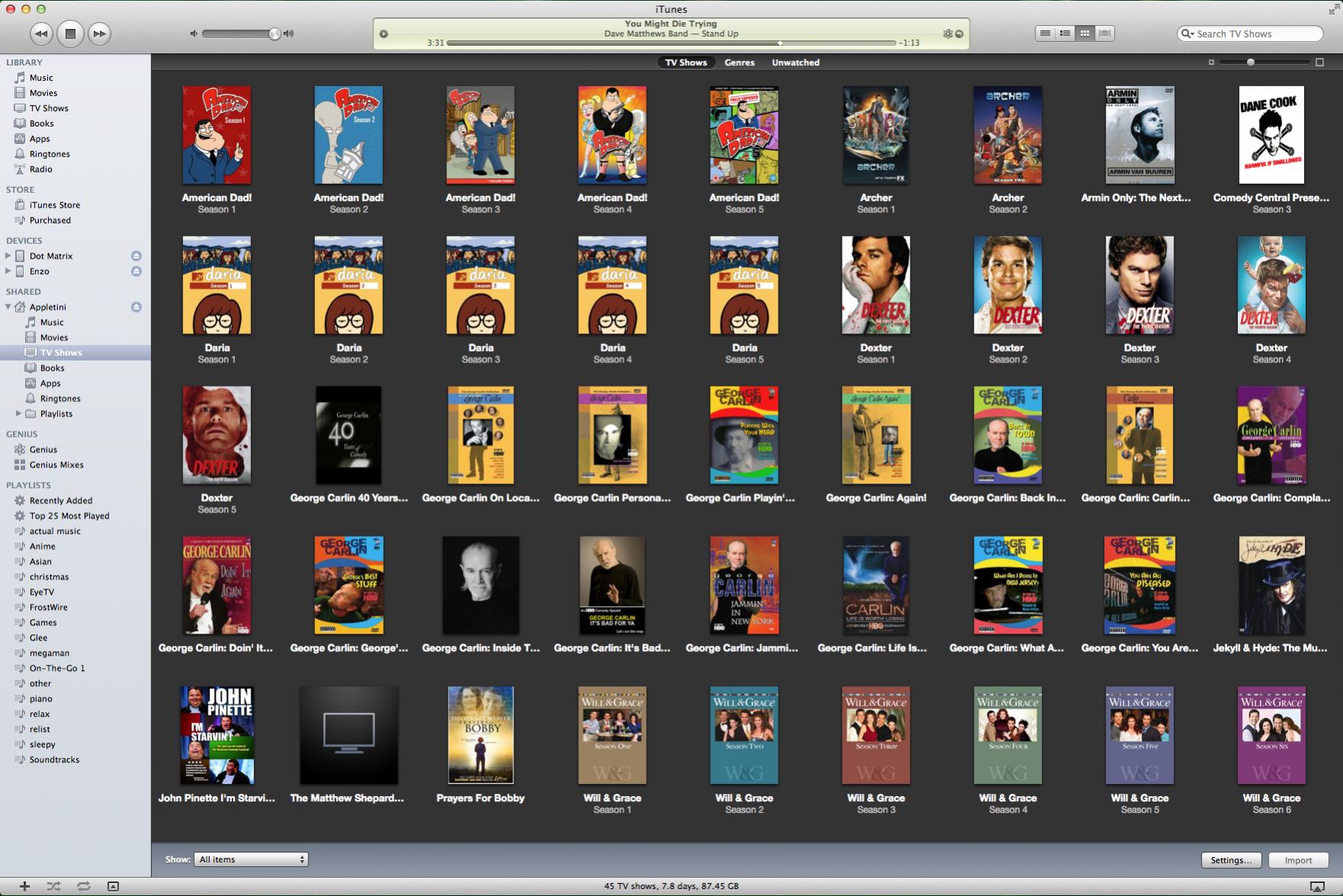Screen dimensions: 1343x896
Task: Open Ringtones in Library
Action: [50, 154]
